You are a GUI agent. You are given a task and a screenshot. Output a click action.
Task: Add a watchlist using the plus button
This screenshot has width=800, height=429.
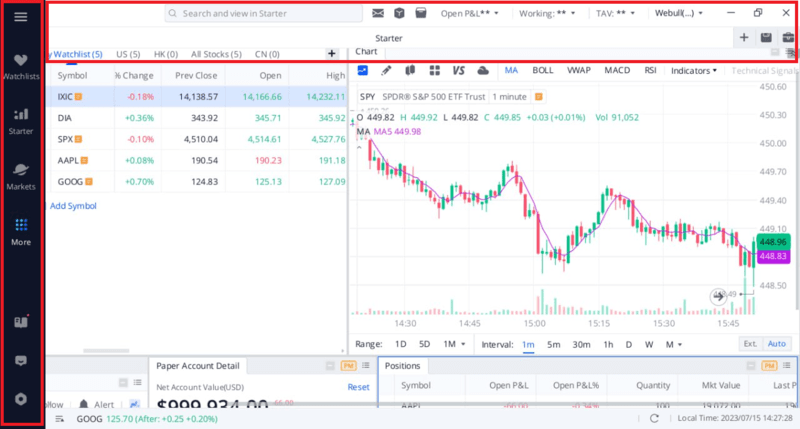click(332, 54)
